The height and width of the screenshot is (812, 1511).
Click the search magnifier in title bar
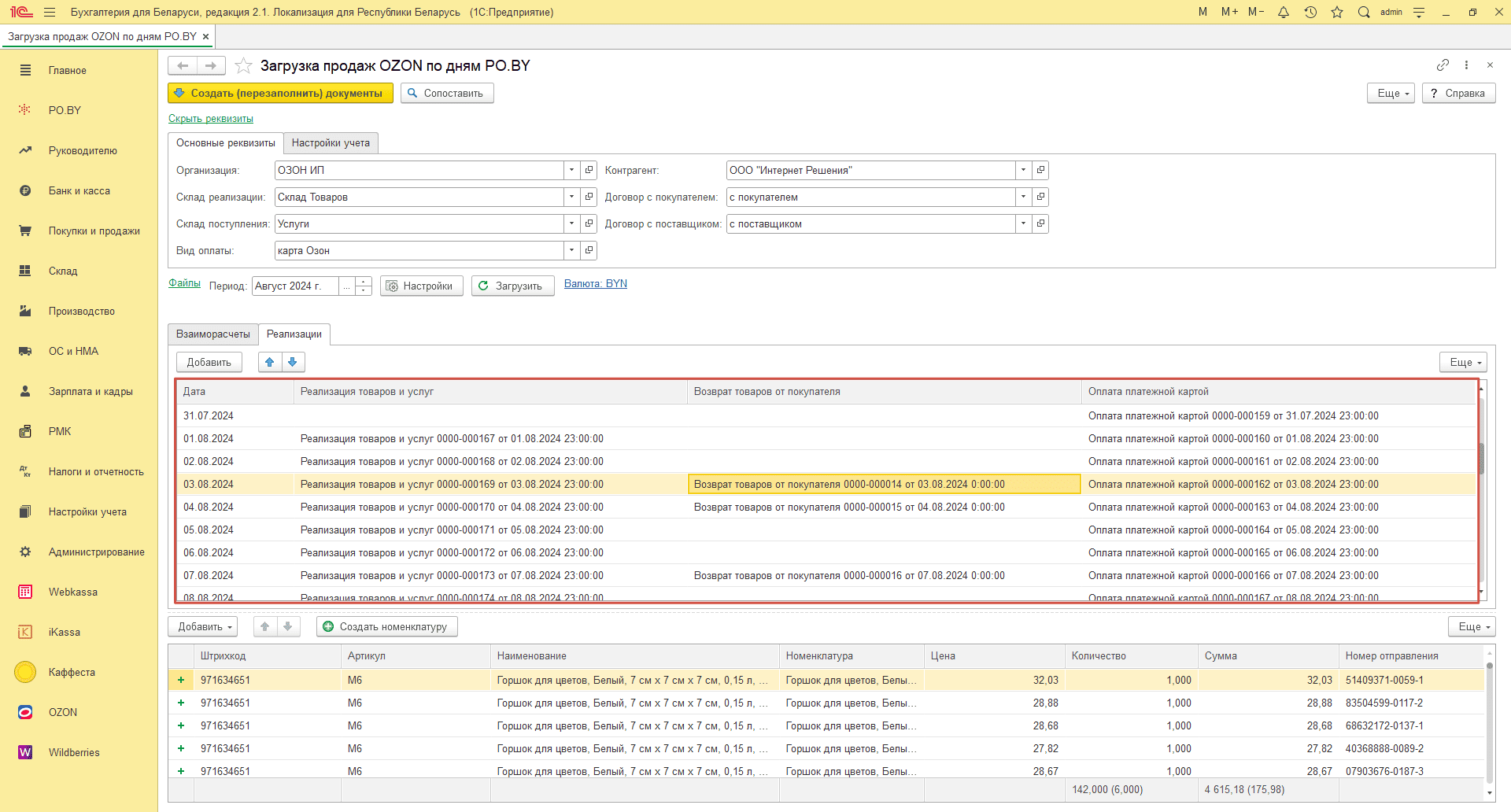(1364, 12)
